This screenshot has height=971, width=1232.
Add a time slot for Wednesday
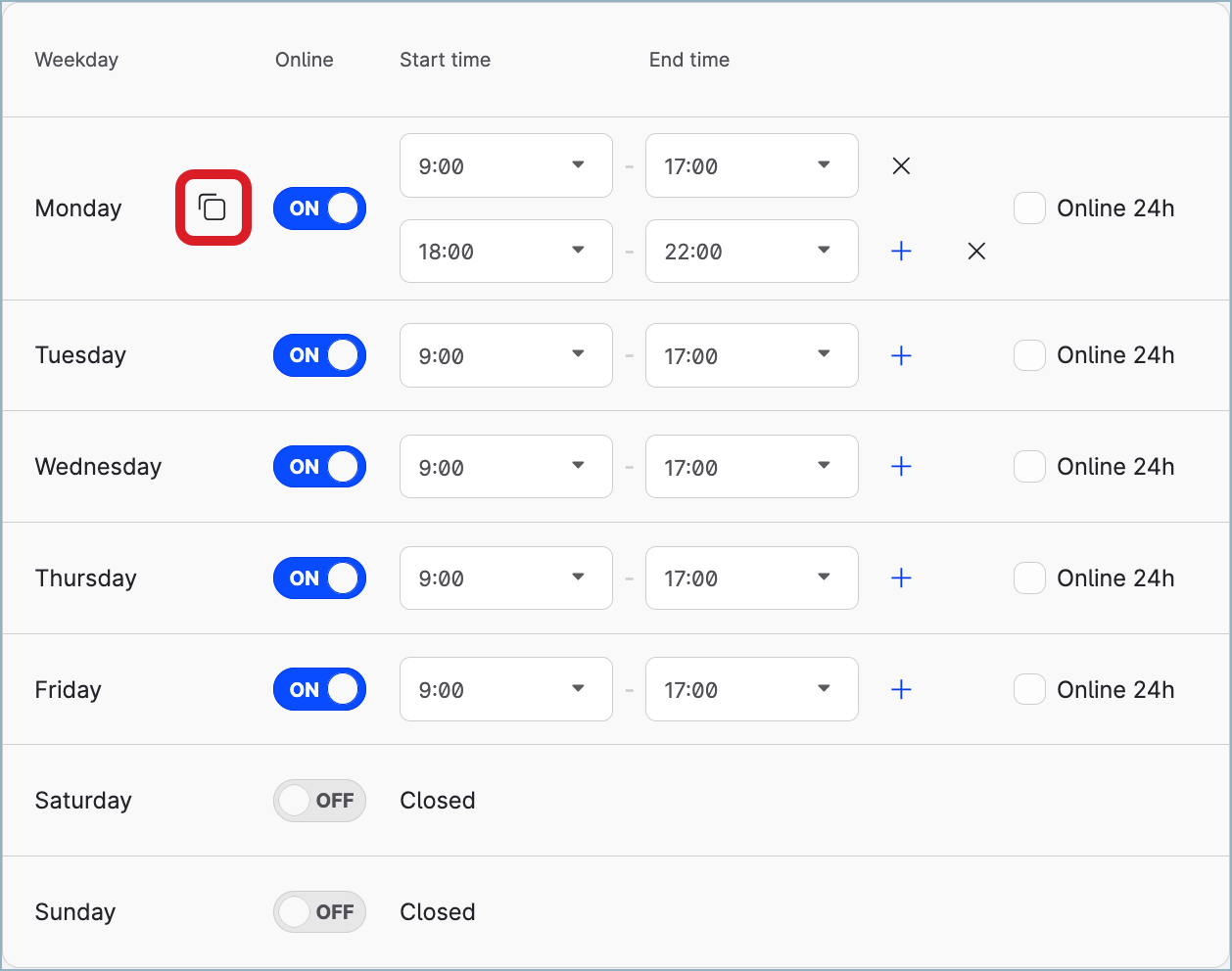pyautogui.click(x=901, y=467)
